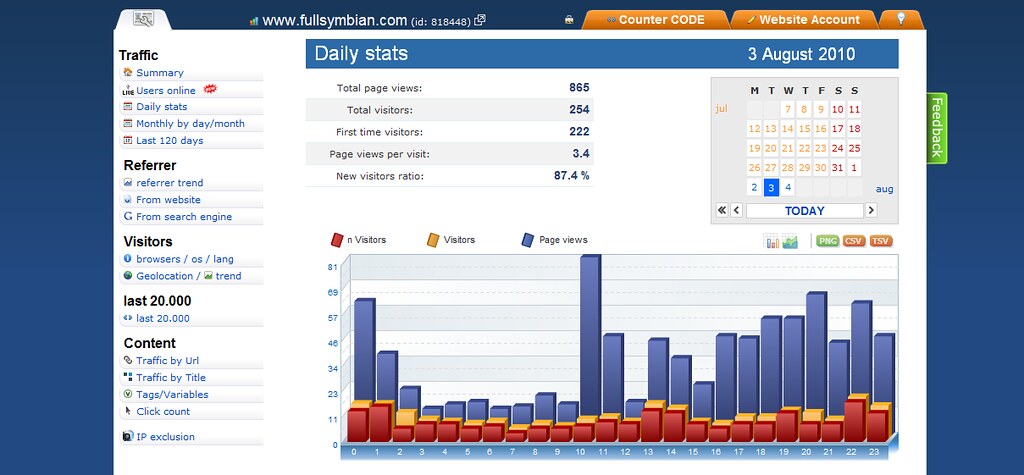Export data as TSV
1024x475 pixels.
pyautogui.click(x=881, y=241)
